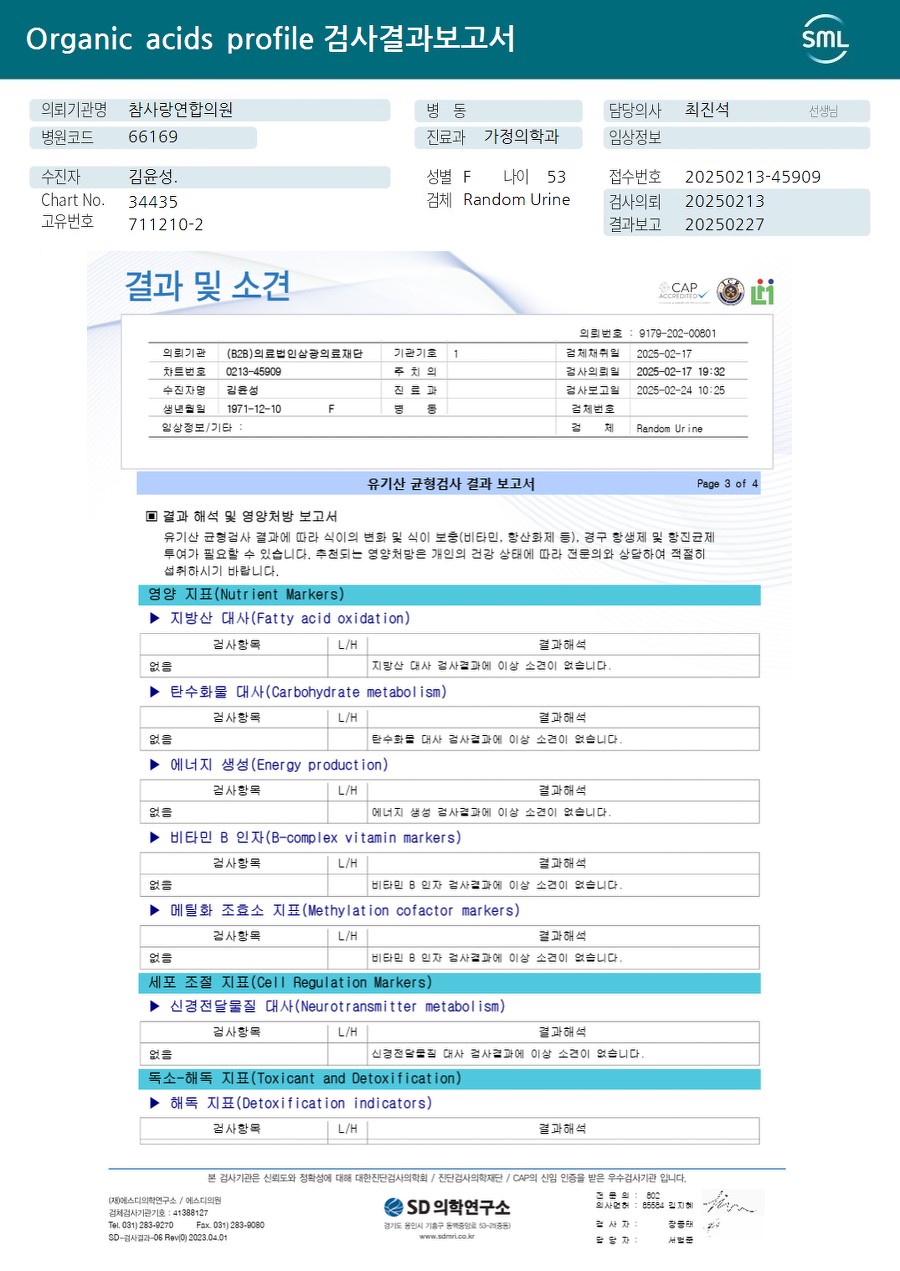This screenshot has width=900, height=1271.
Task: Click the SML logo in header
Action: (825, 38)
